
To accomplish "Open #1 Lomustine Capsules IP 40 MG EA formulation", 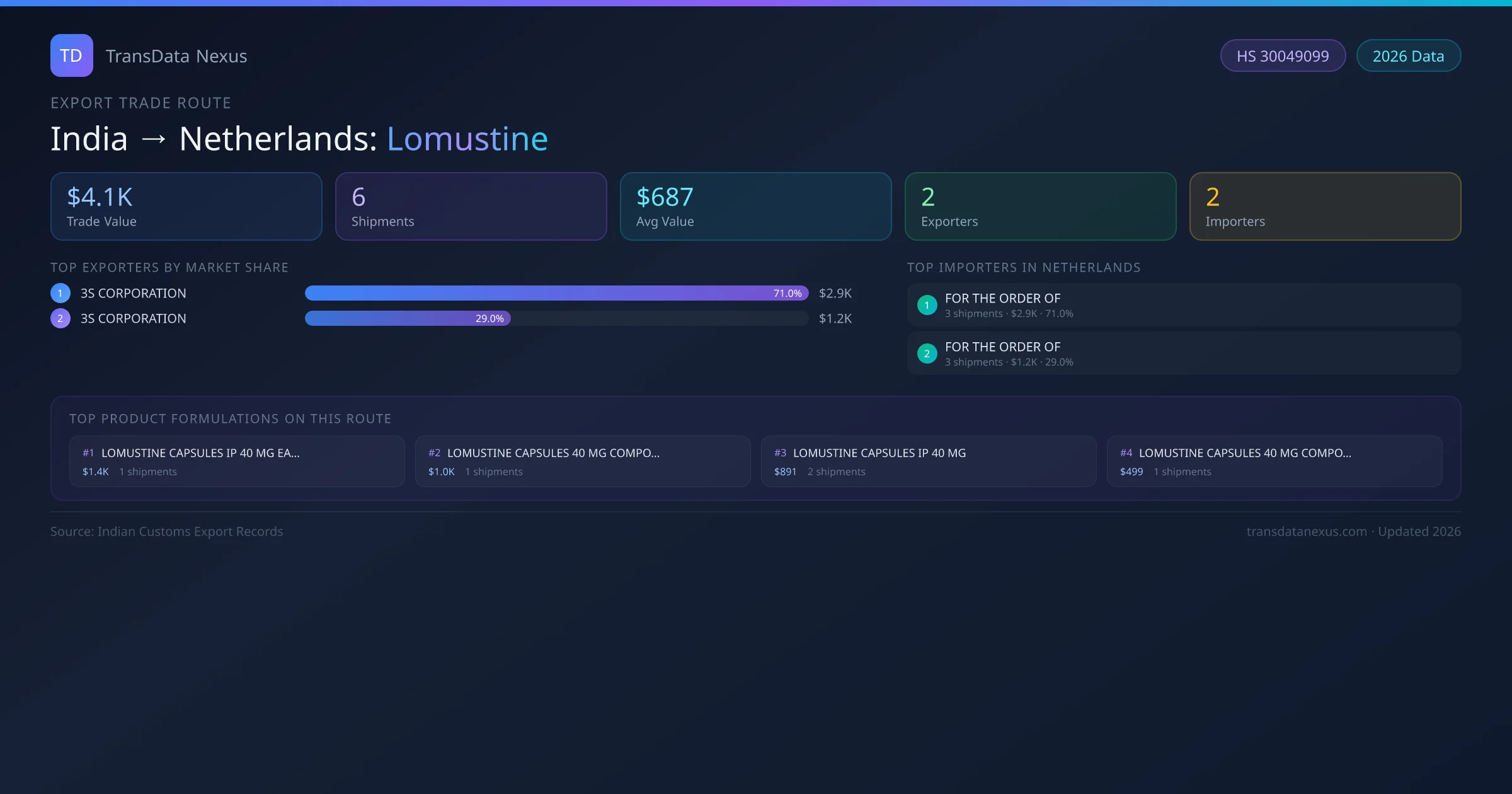I will [x=237, y=461].
